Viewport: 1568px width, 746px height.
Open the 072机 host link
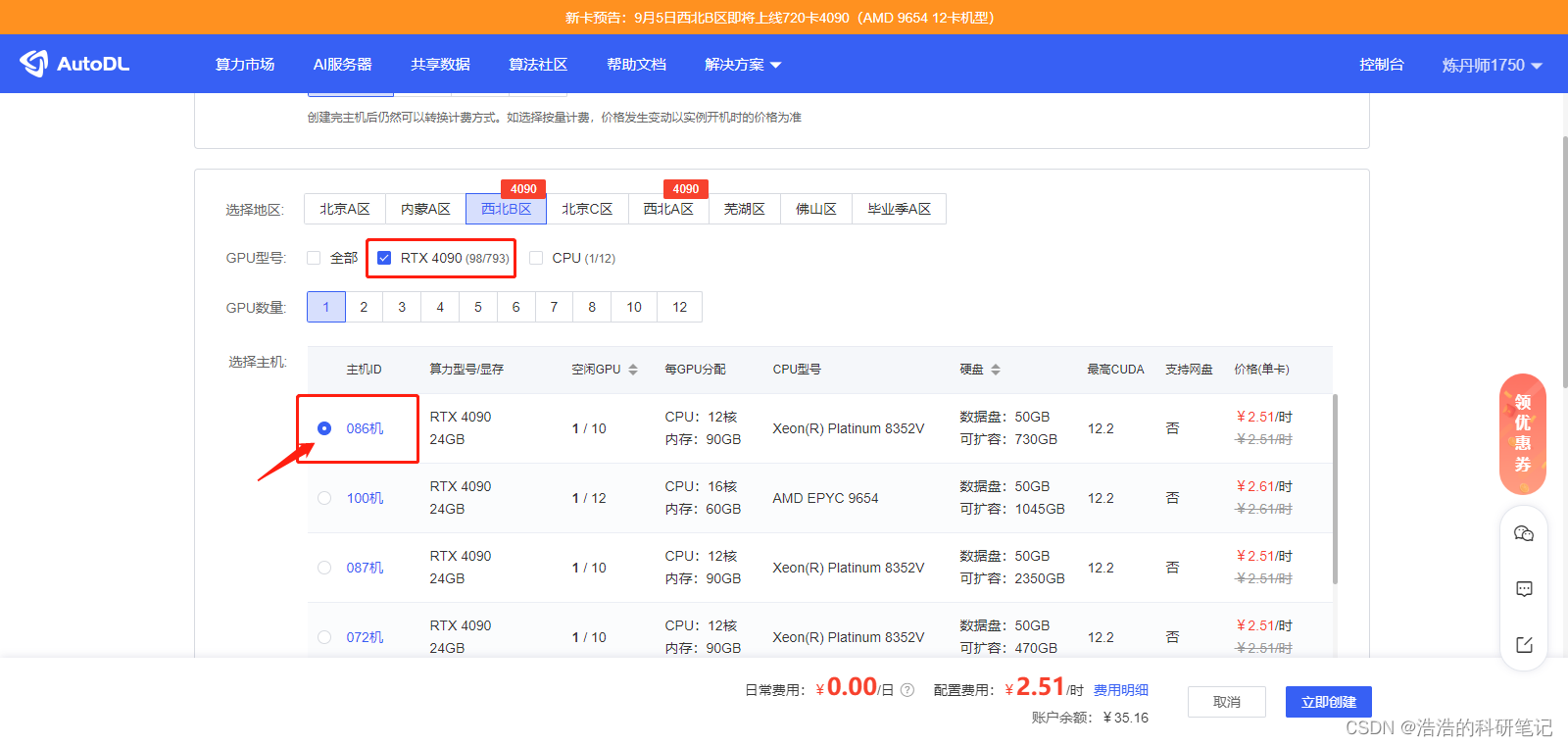(x=365, y=637)
